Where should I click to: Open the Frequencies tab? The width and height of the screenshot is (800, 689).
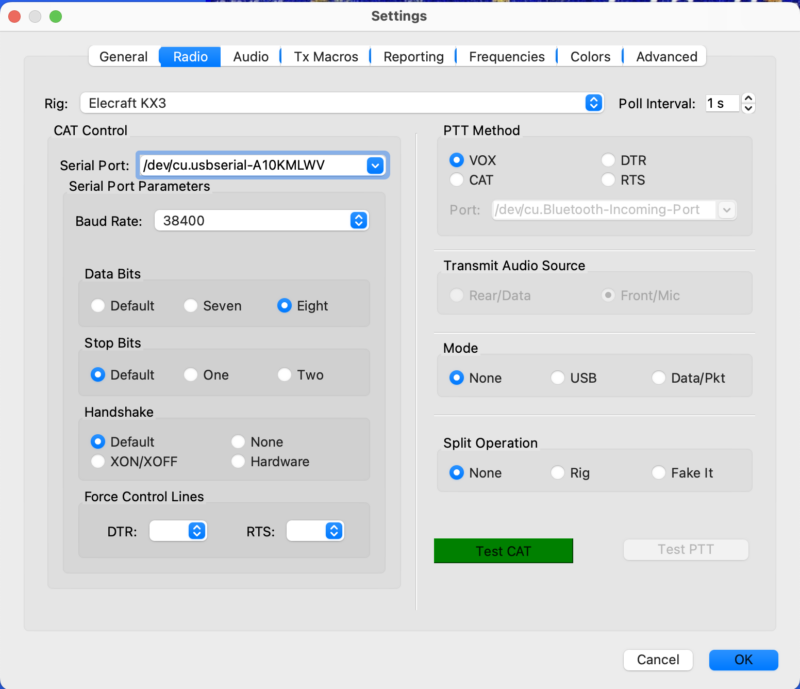pos(506,57)
